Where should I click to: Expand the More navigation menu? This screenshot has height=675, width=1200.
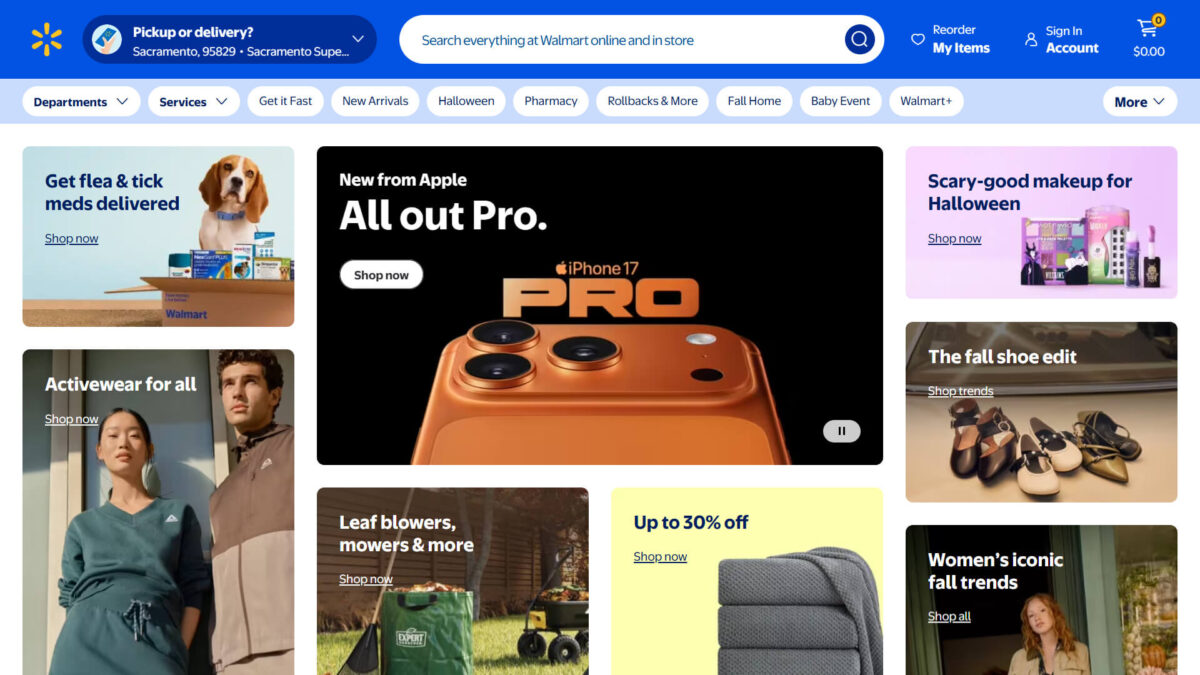point(1140,102)
